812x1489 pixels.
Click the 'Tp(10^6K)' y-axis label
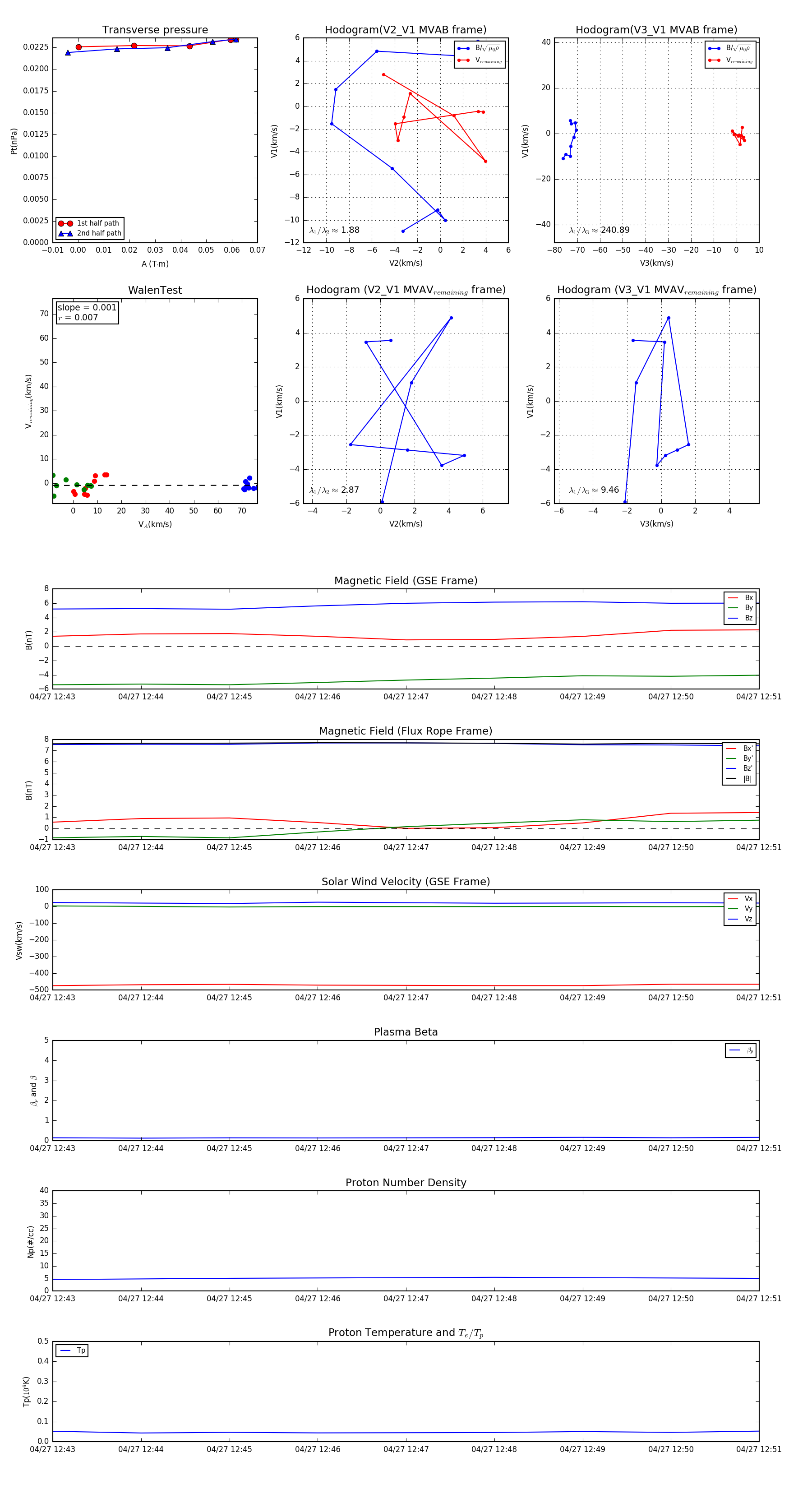26,1392
